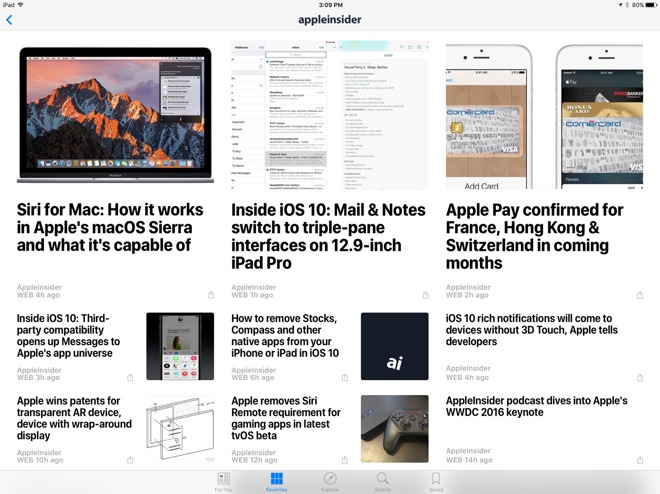The height and width of the screenshot is (494, 660).
Task: Read 'Inside iOS 10: Mail & Notes' headline
Action: coord(328,236)
